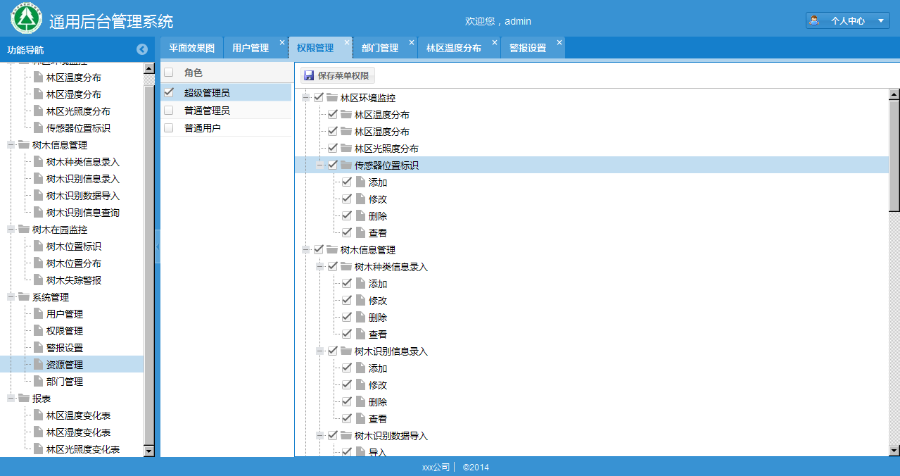
Task: Open 树木识别数据导入 in the sidebar
Action: 83,195
